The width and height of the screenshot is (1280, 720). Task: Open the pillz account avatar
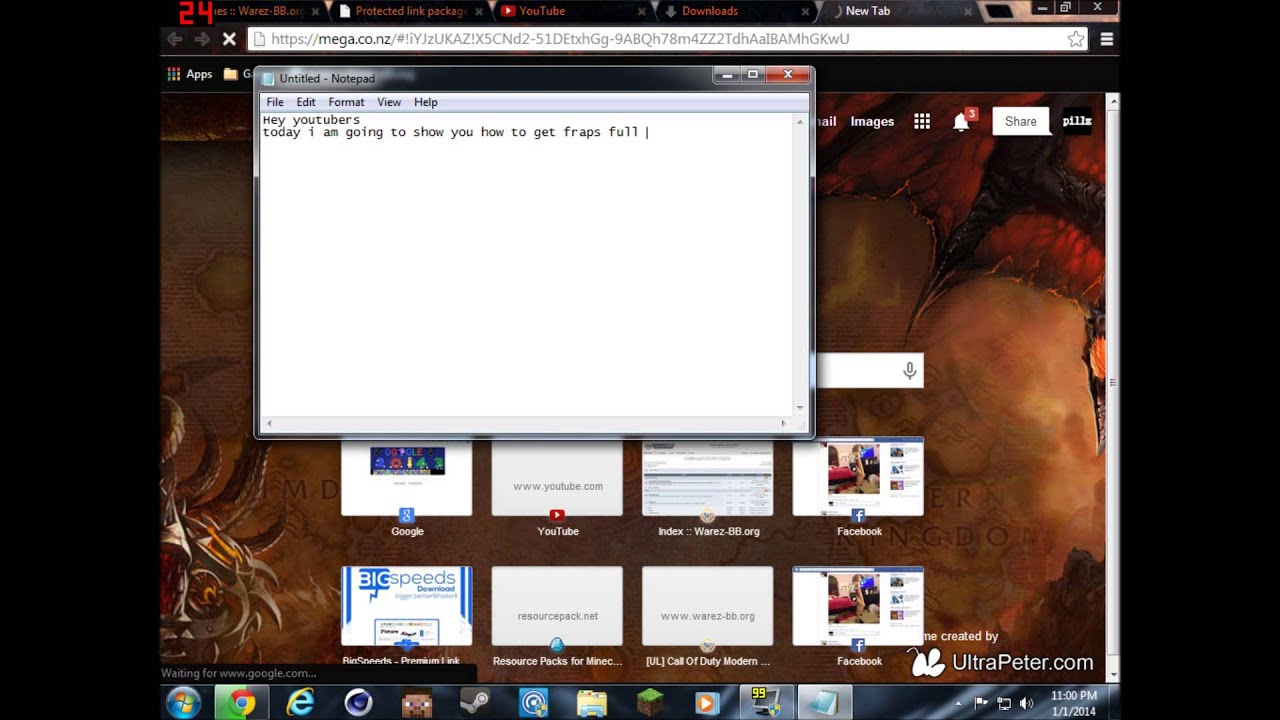pyautogui.click(x=1077, y=121)
